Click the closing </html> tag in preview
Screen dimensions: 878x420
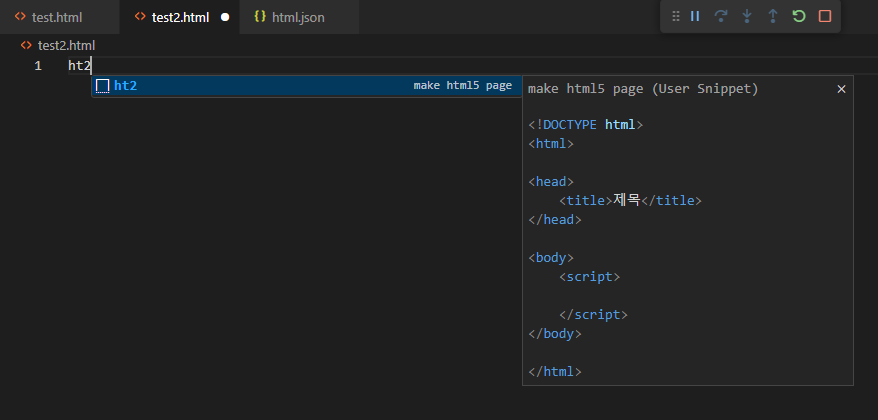pyautogui.click(x=555, y=371)
